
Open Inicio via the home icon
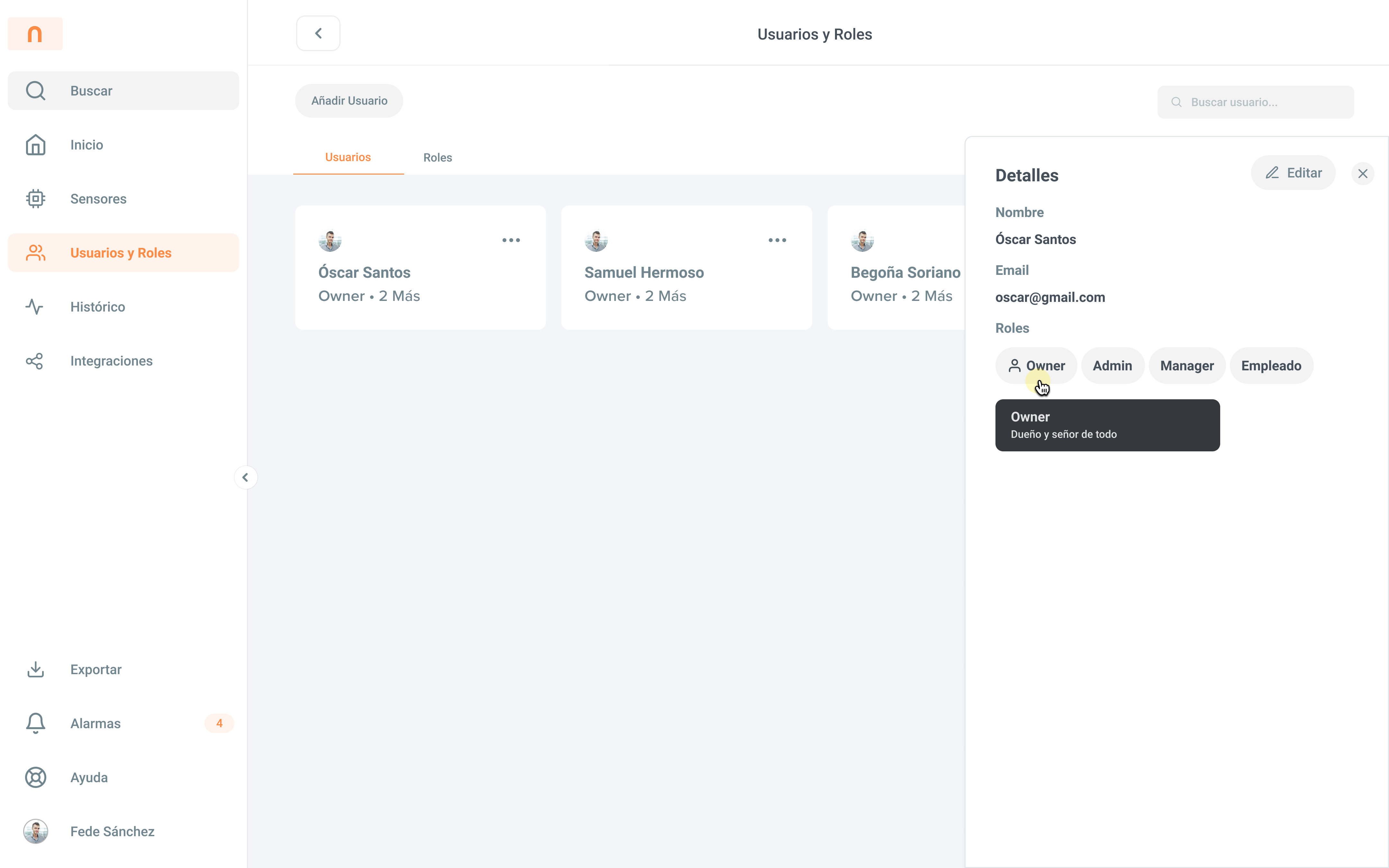(35, 145)
